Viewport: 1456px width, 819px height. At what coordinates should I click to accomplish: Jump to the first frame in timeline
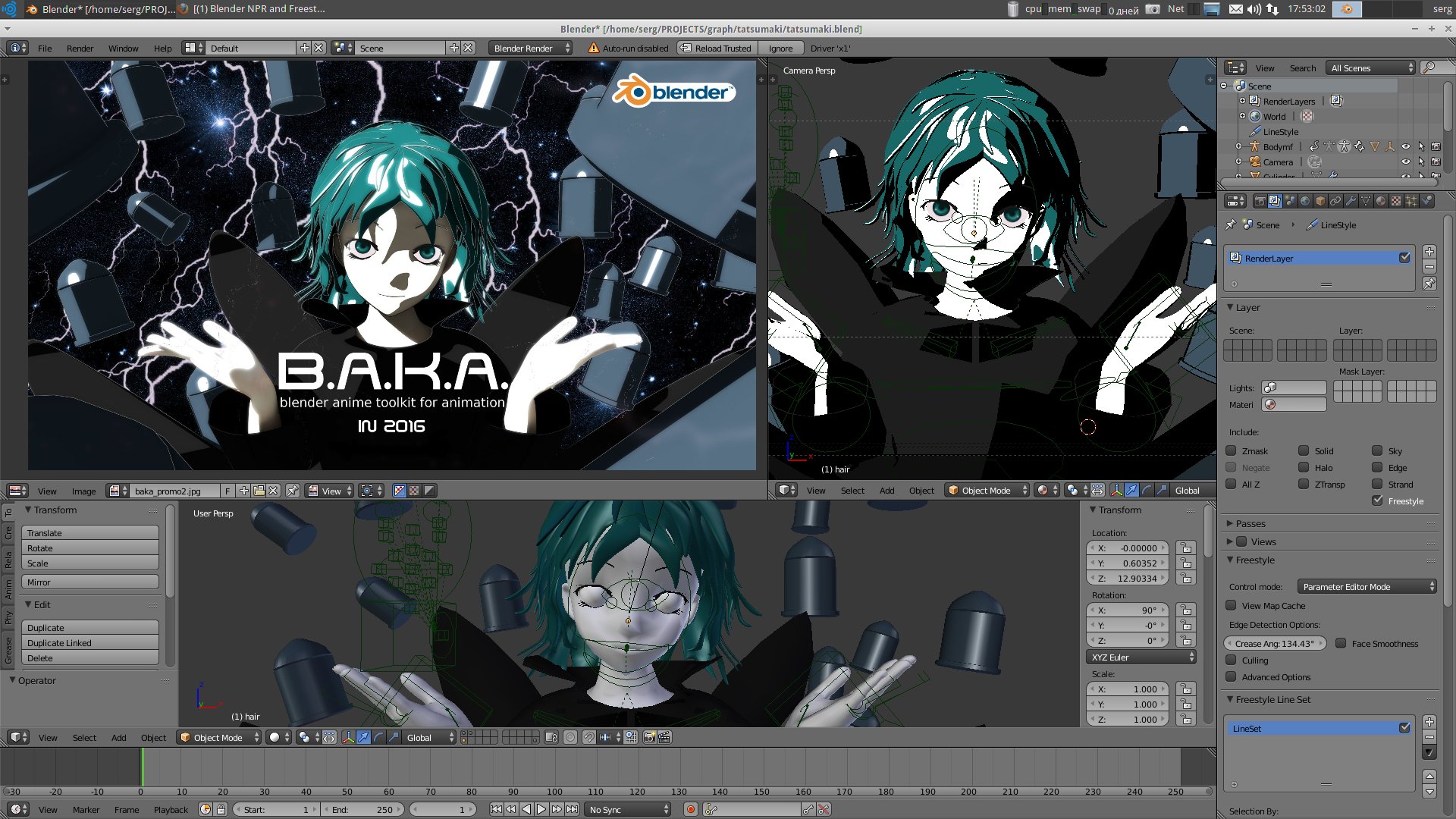496,809
